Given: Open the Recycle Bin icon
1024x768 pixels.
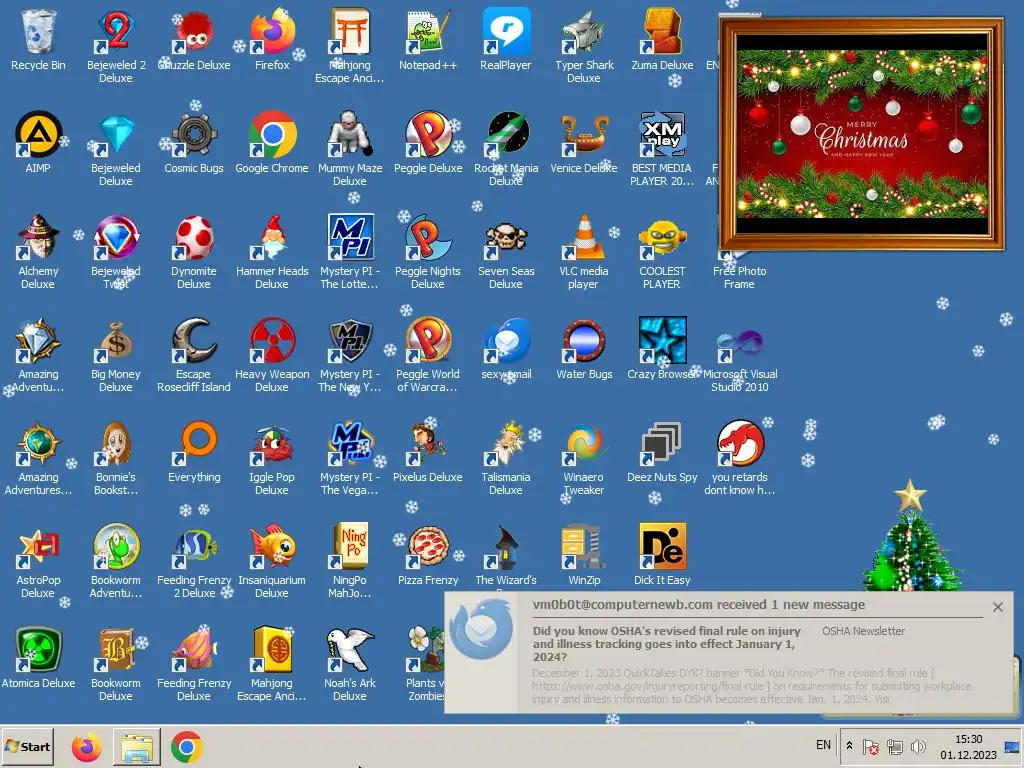Looking at the screenshot, I should 38,32.
